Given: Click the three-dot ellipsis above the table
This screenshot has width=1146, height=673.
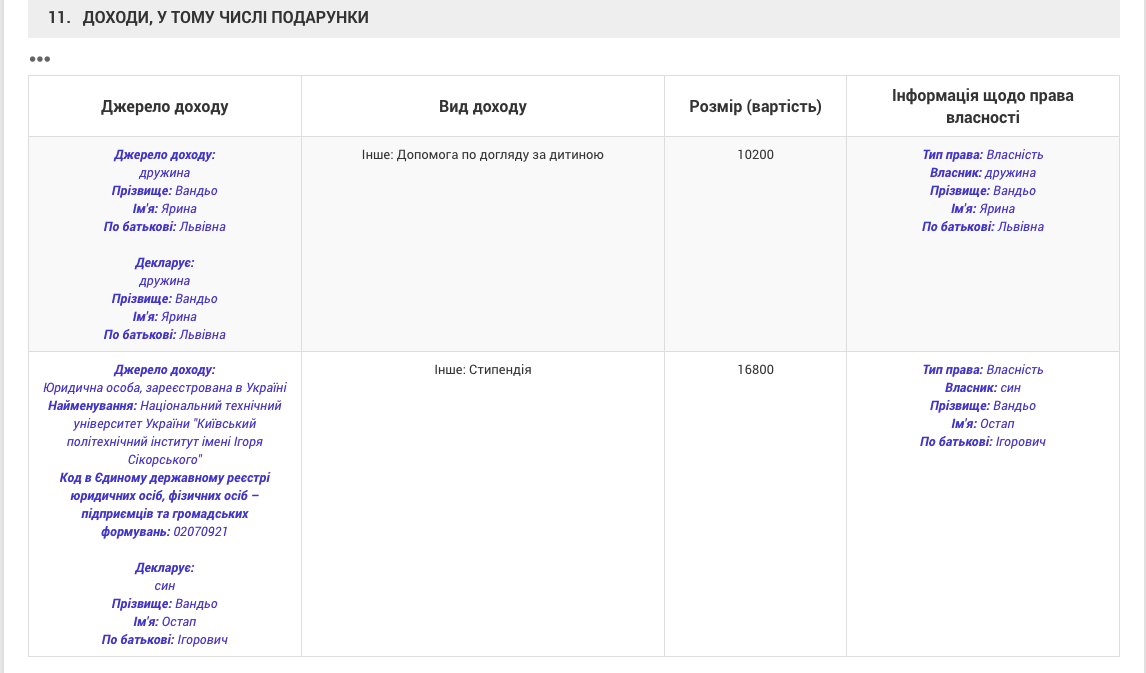Looking at the screenshot, I should coord(40,59).
